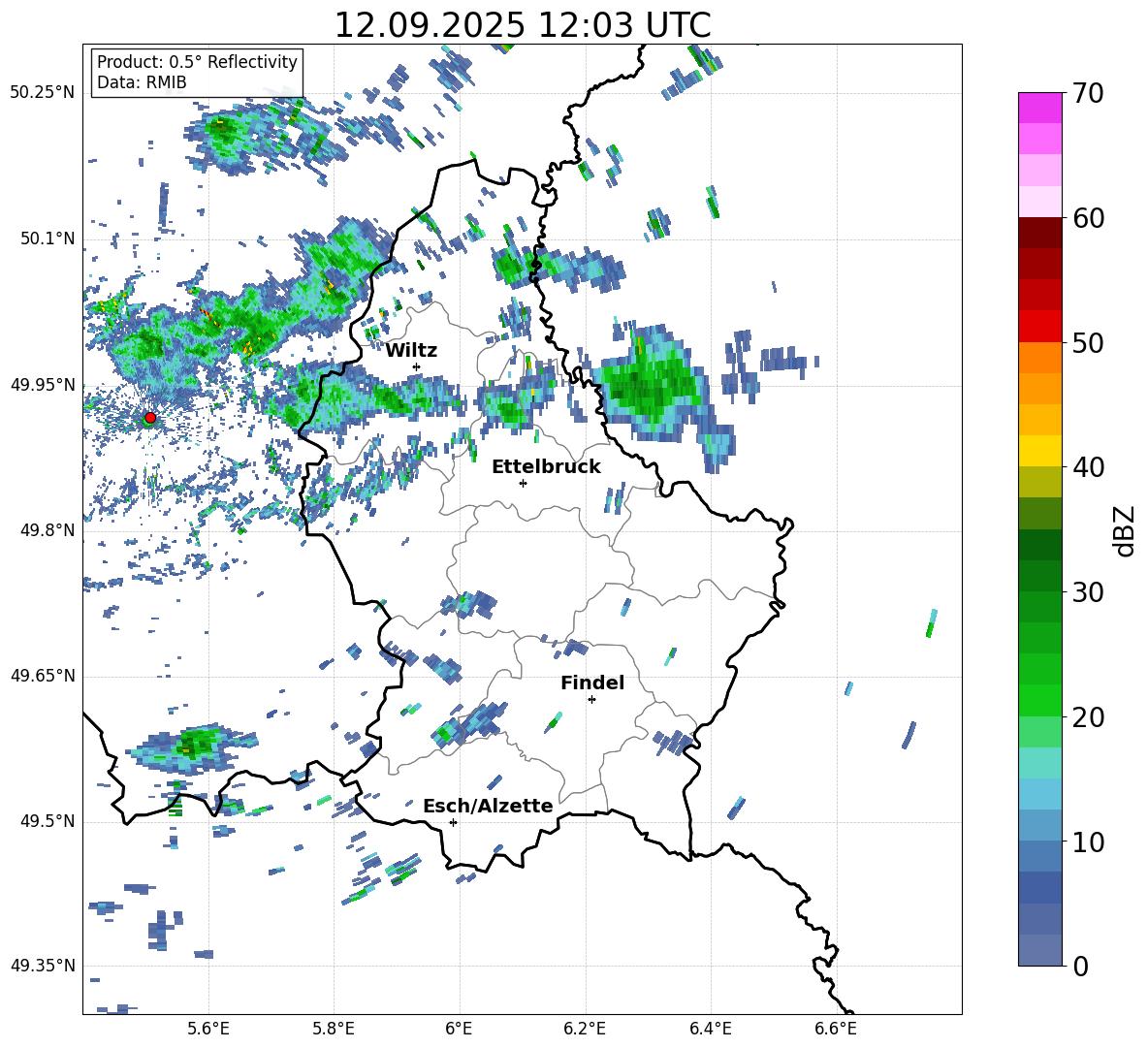Click the Wiltz city label

(x=411, y=351)
